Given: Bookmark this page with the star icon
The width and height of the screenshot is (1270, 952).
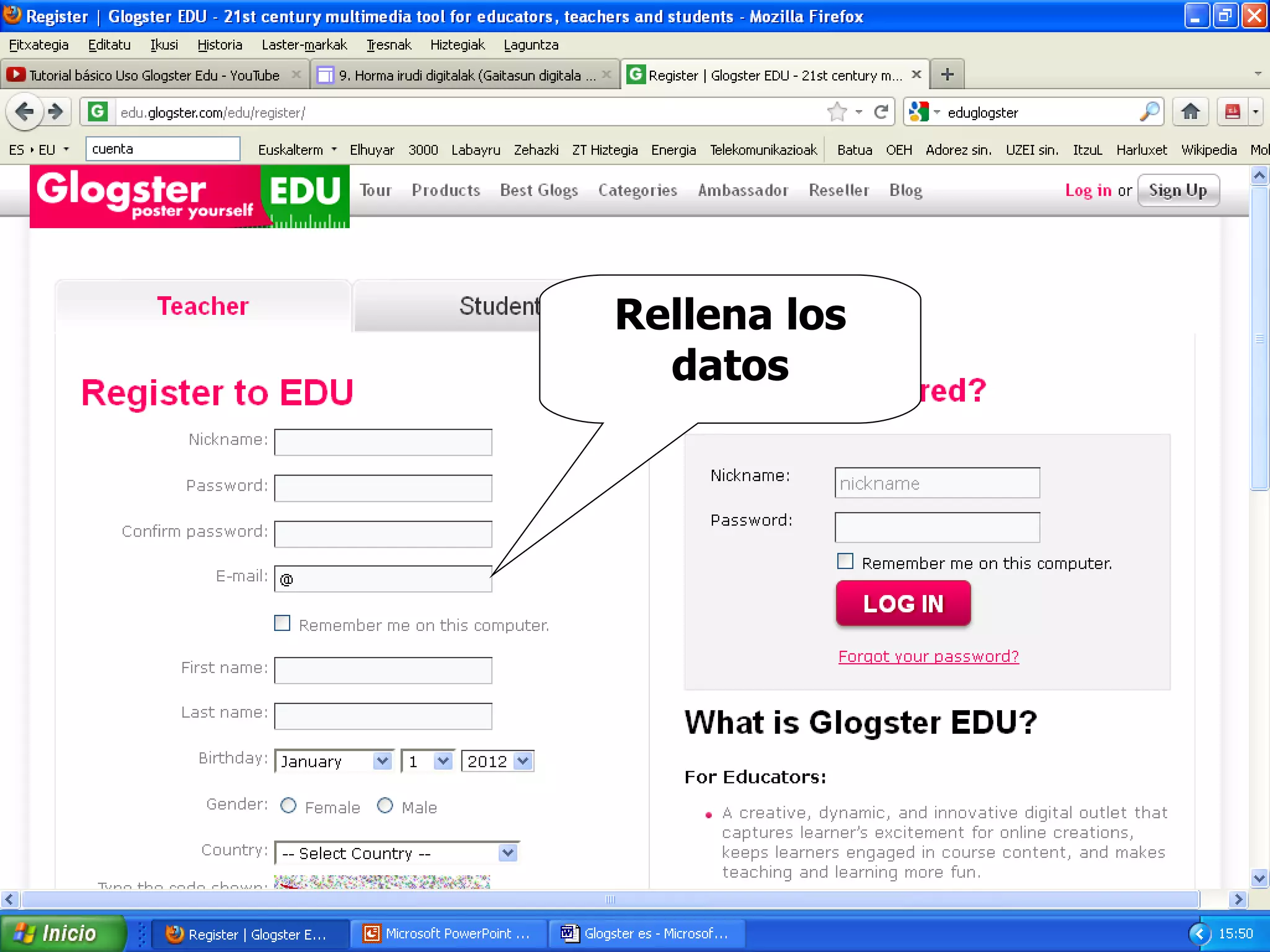Looking at the screenshot, I should [837, 112].
